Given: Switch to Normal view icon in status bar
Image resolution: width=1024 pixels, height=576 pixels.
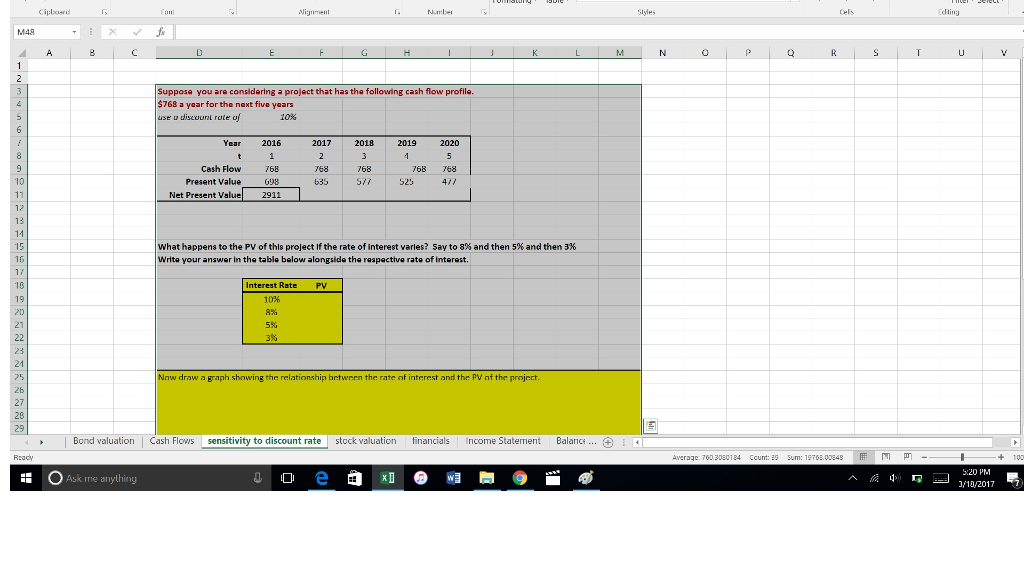Looking at the screenshot, I should [x=864, y=457].
